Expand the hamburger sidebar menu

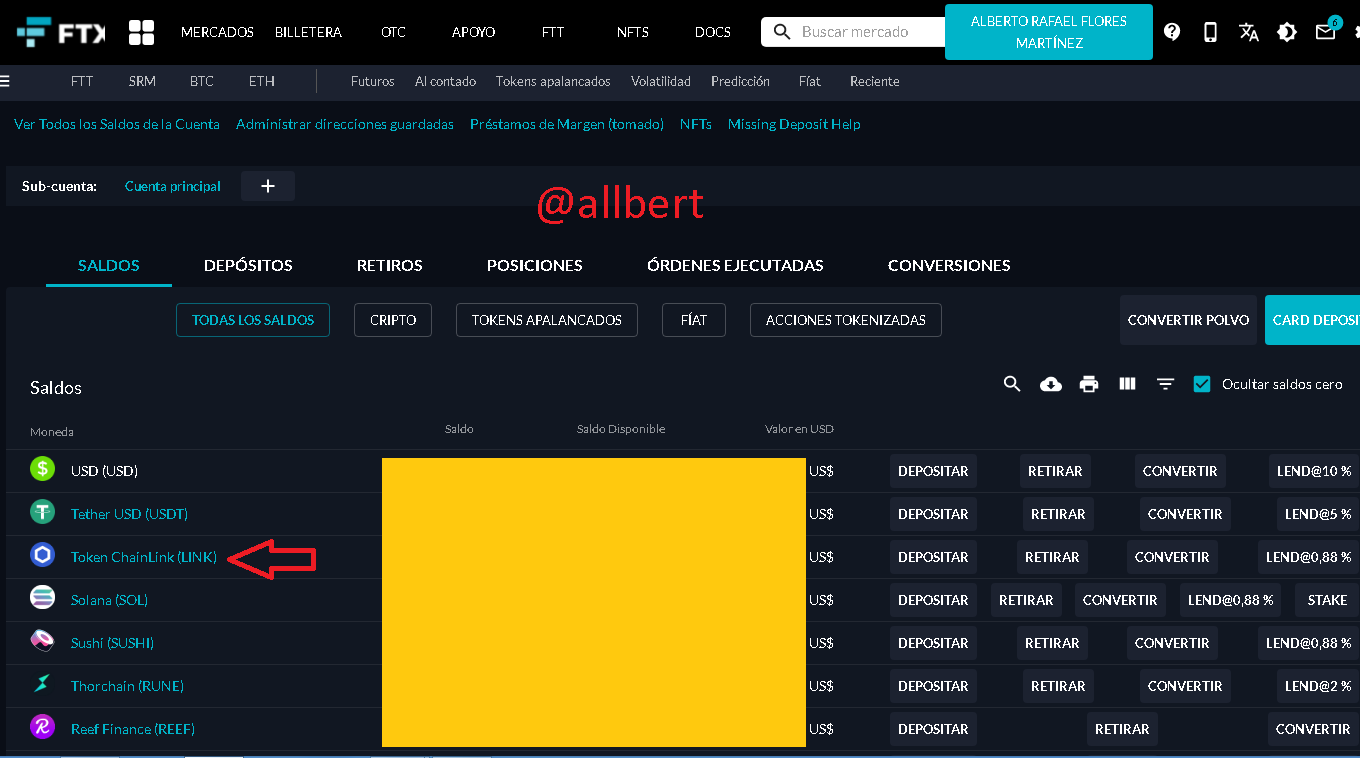pyautogui.click(x=5, y=81)
